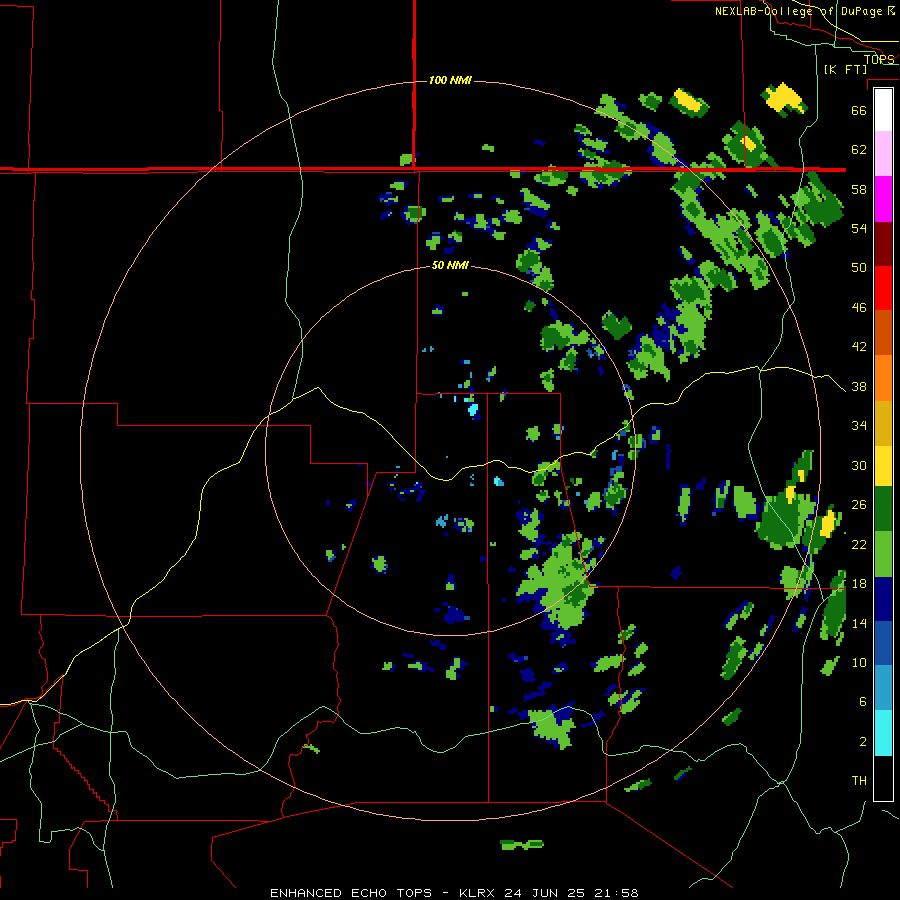The width and height of the screenshot is (900, 900).
Task: Click the 50 NMI range ring label
Action: pyautogui.click(x=450, y=265)
